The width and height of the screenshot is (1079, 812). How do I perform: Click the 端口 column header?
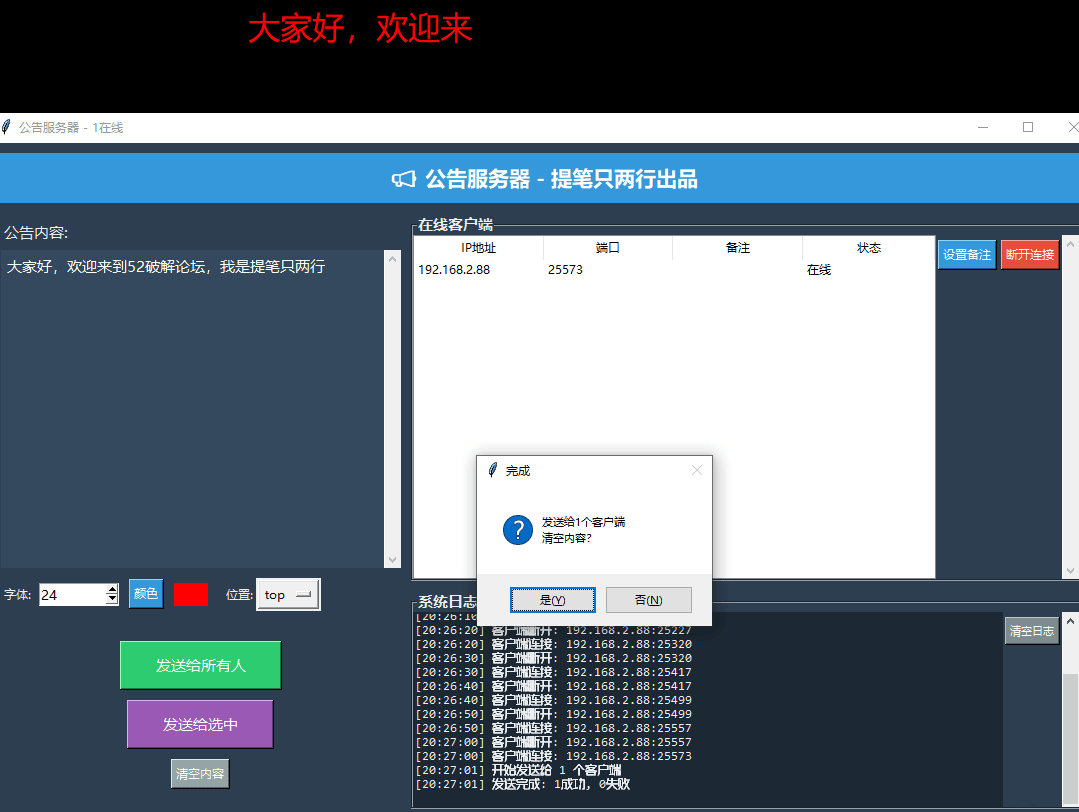point(607,248)
